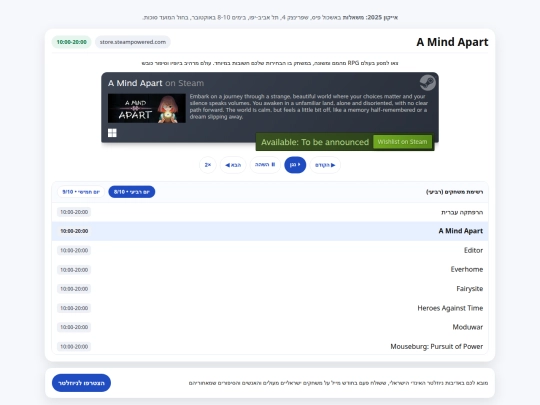Screen dimensions: 540x405
Task: Select Mouseburg: Pursuit of Power row
Action: [x=270, y=346]
